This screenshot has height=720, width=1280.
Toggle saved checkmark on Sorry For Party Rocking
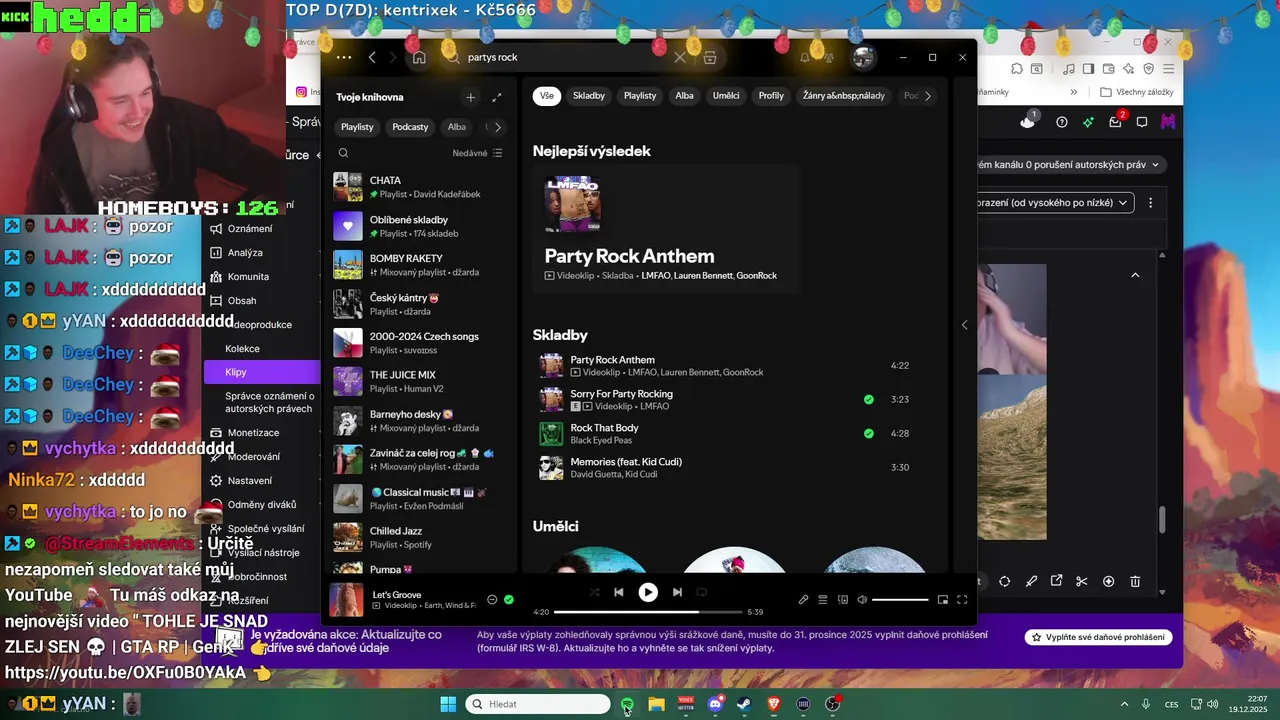(868, 399)
